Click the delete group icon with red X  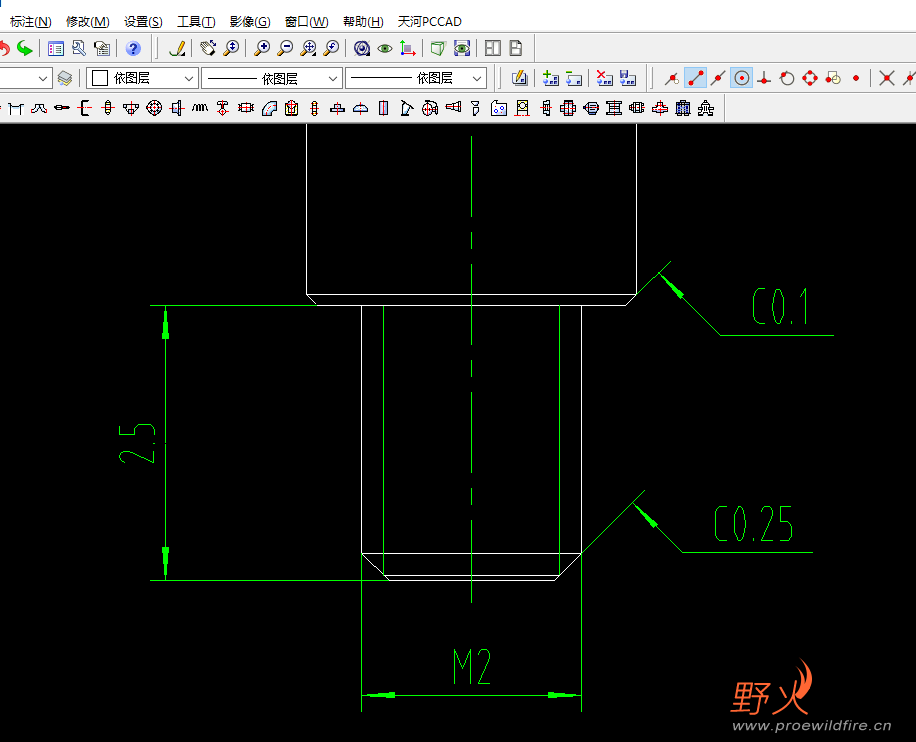coord(604,78)
